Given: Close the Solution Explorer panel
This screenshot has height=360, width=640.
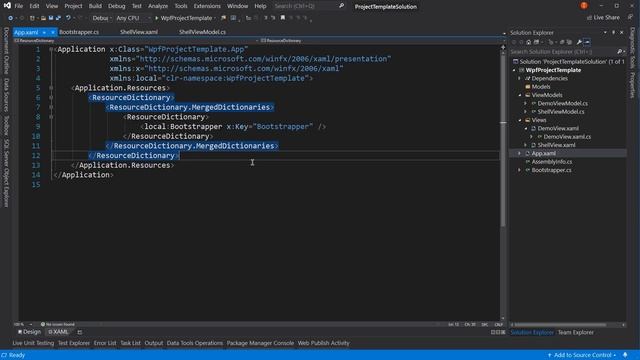Looking at the screenshot, I should pos(622,32).
